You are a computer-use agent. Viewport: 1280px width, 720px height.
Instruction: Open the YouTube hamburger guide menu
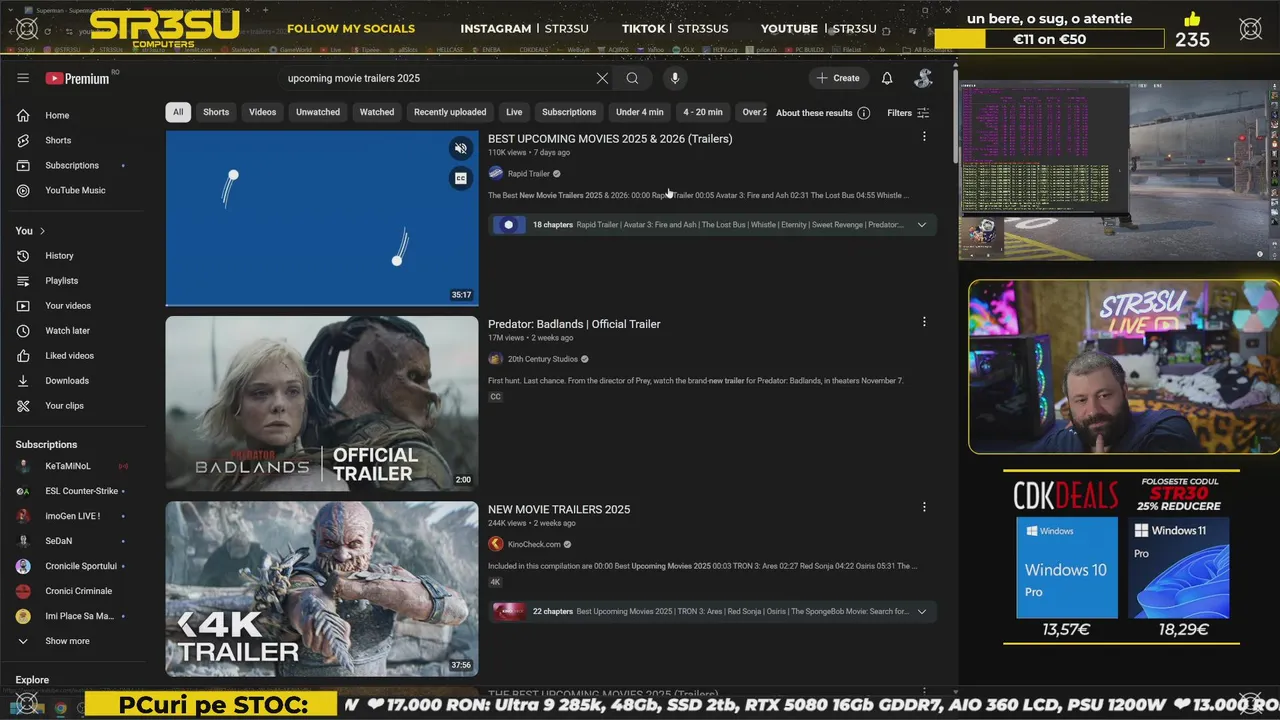click(x=23, y=78)
